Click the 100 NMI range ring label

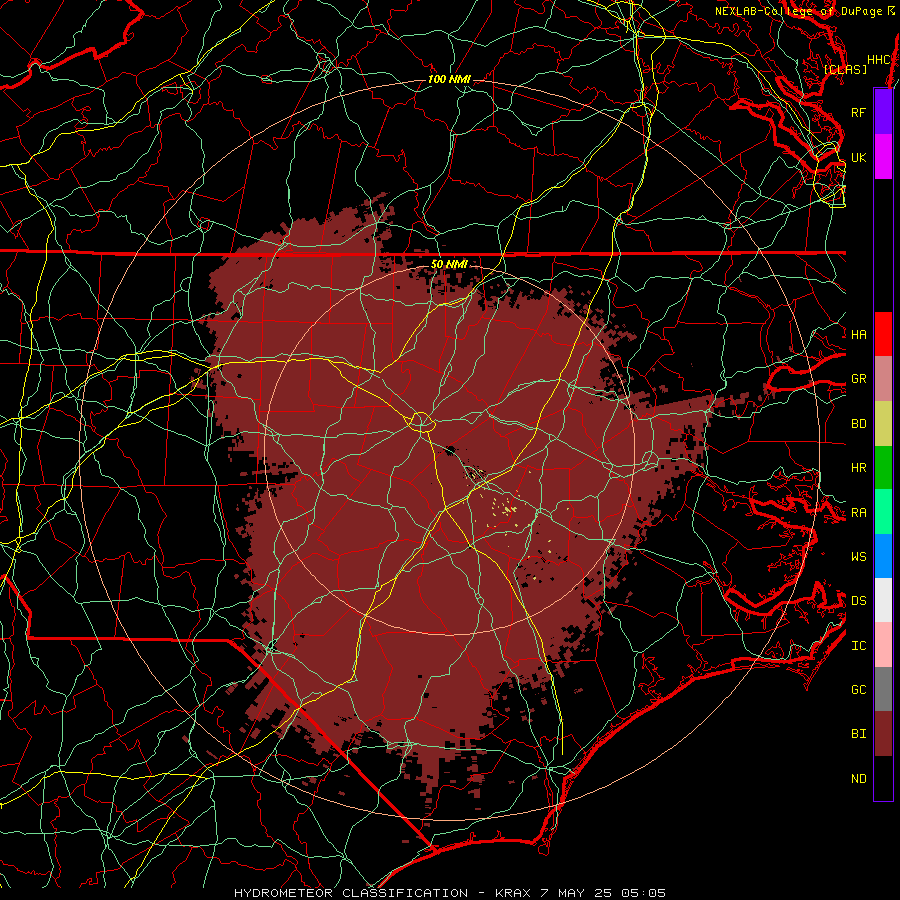click(x=449, y=79)
